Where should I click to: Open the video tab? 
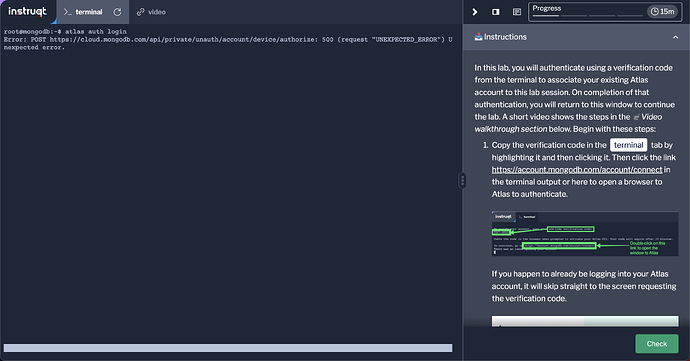click(x=151, y=12)
